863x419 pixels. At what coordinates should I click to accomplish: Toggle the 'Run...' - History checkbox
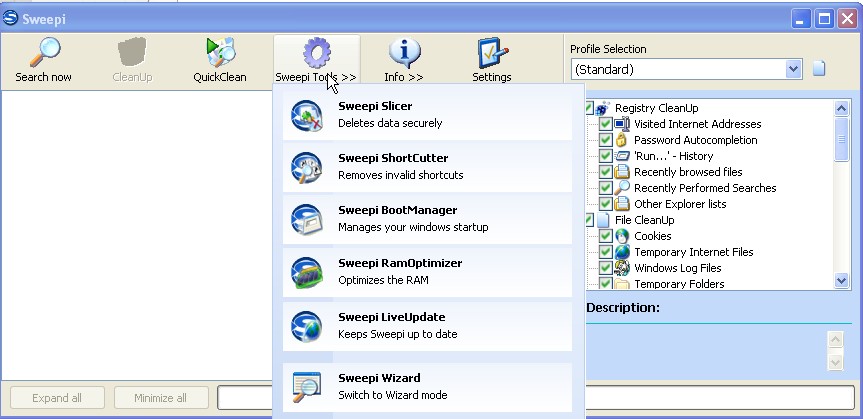coord(605,156)
